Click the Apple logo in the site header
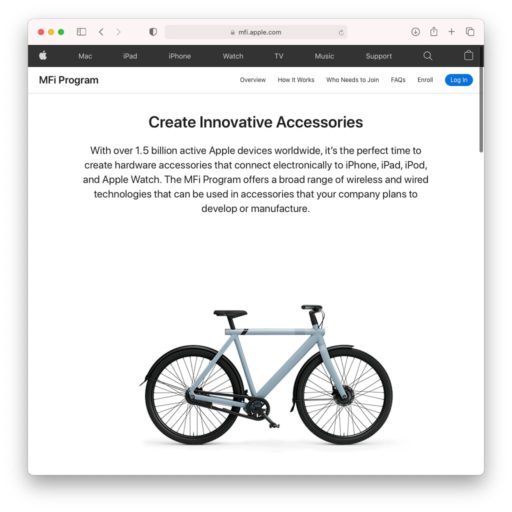Screen dimensions: 512x512 (x=43, y=55)
